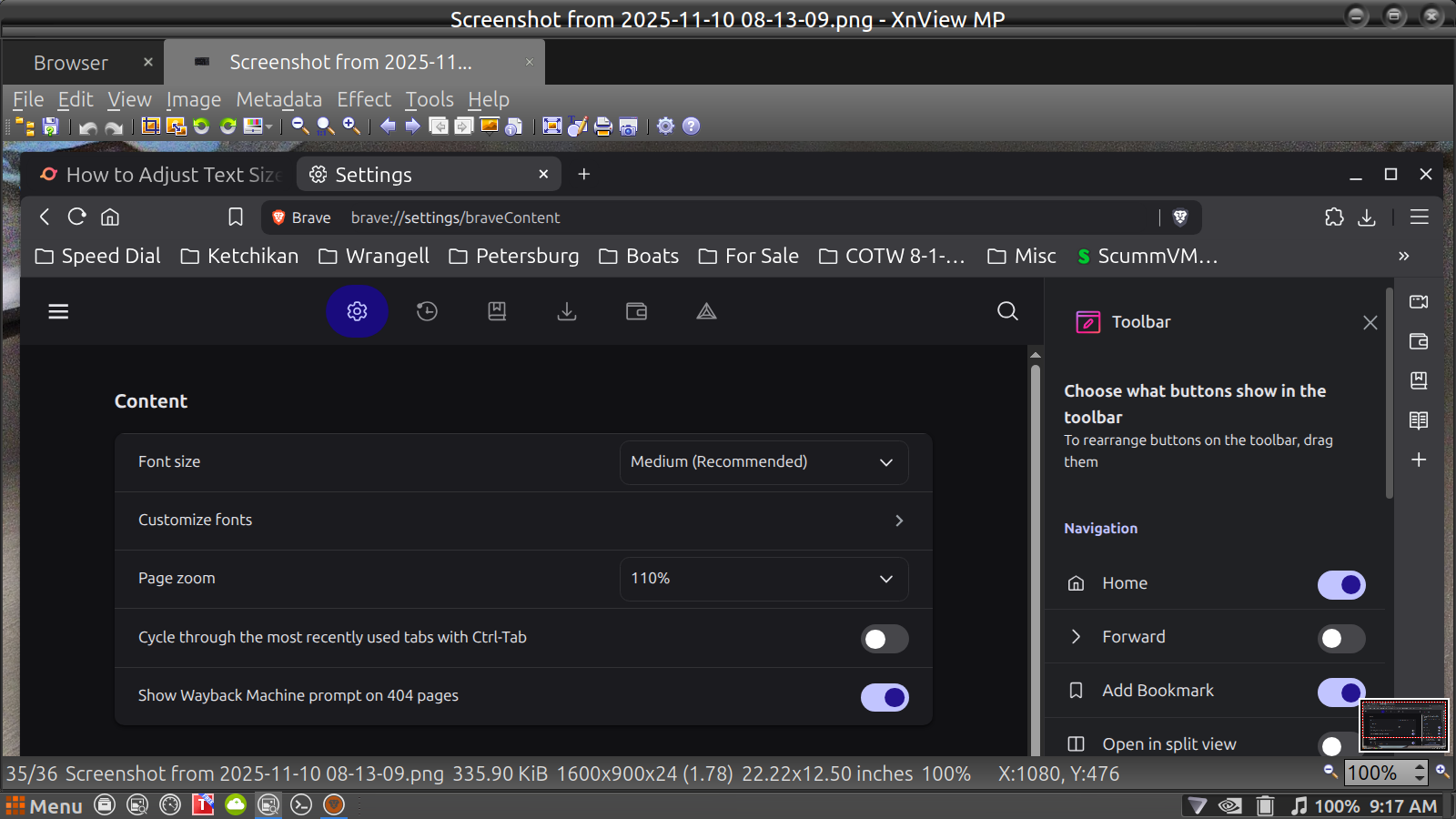This screenshot has height=819, width=1456.
Task: Expand the Customize fonts row
Action: [523, 521]
